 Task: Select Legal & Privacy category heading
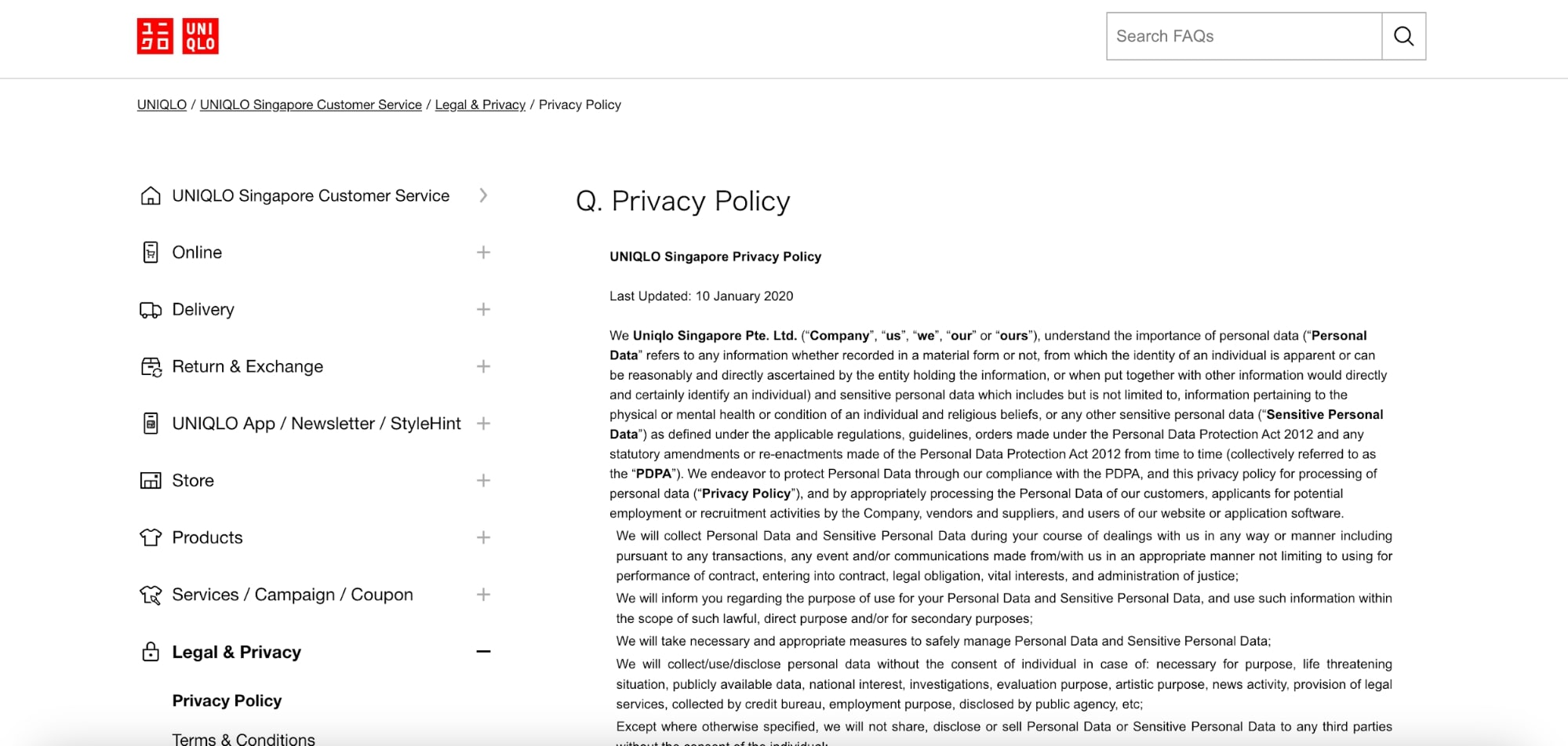pos(236,652)
